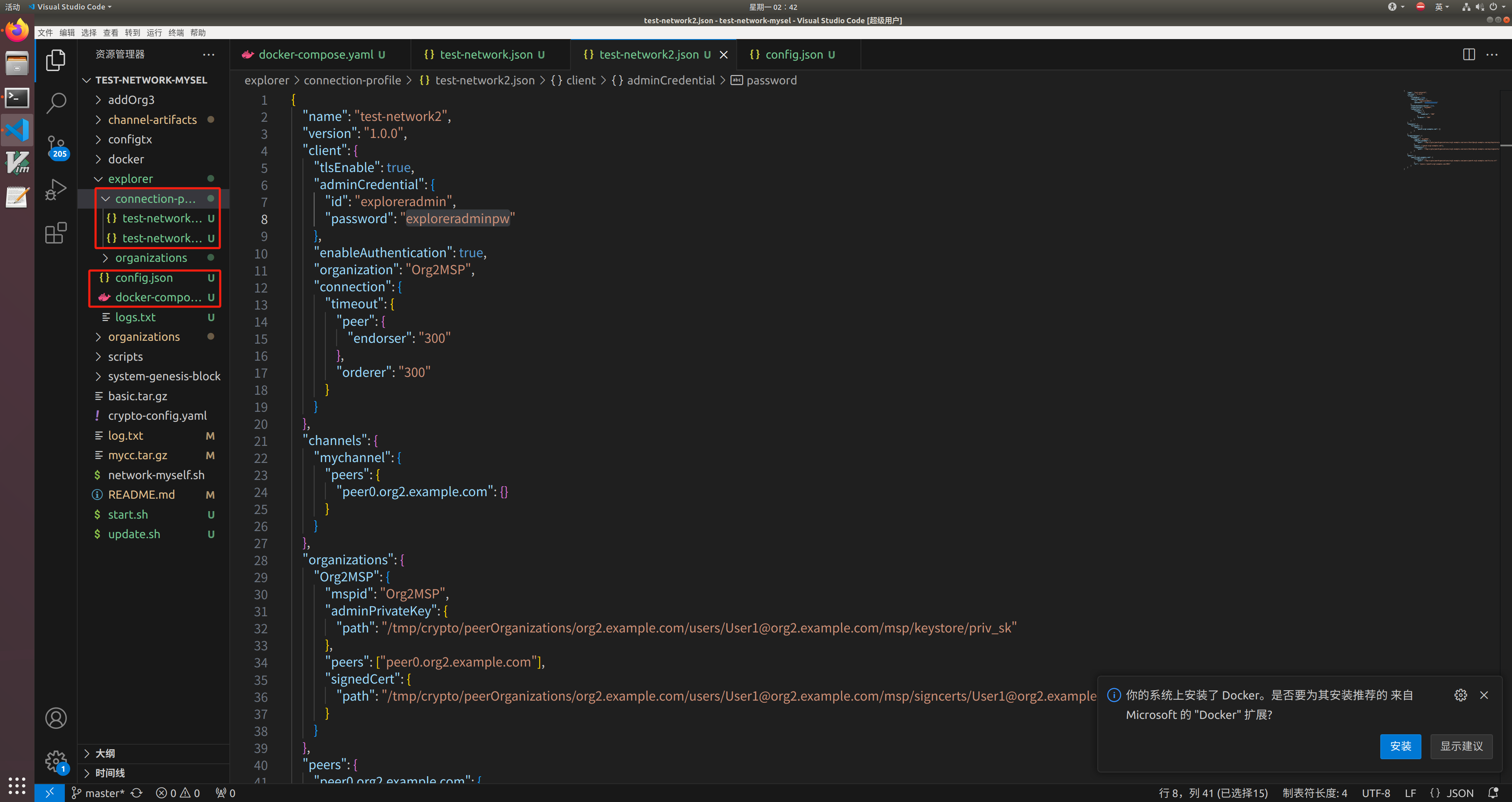
Task: Open Vim from the Ubuntu dock
Action: tap(17, 163)
